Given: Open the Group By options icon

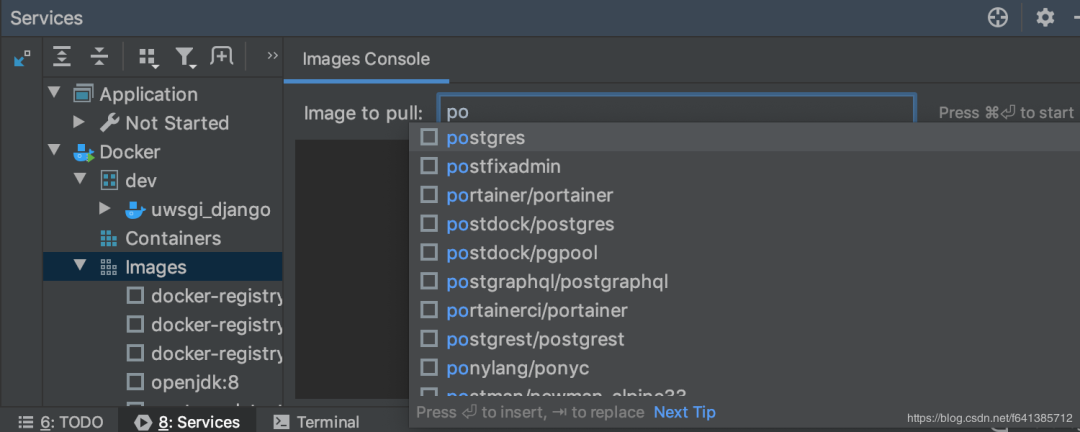Looking at the screenshot, I should tap(148, 58).
